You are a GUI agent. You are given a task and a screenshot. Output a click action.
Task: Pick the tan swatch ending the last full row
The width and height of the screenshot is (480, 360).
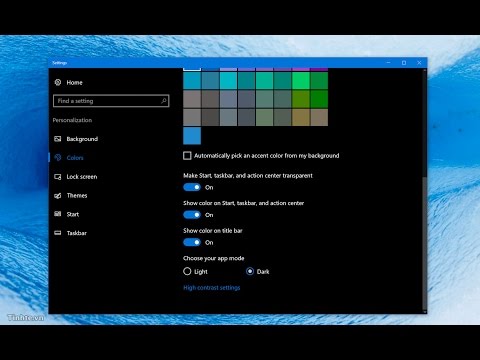(319, 117)
